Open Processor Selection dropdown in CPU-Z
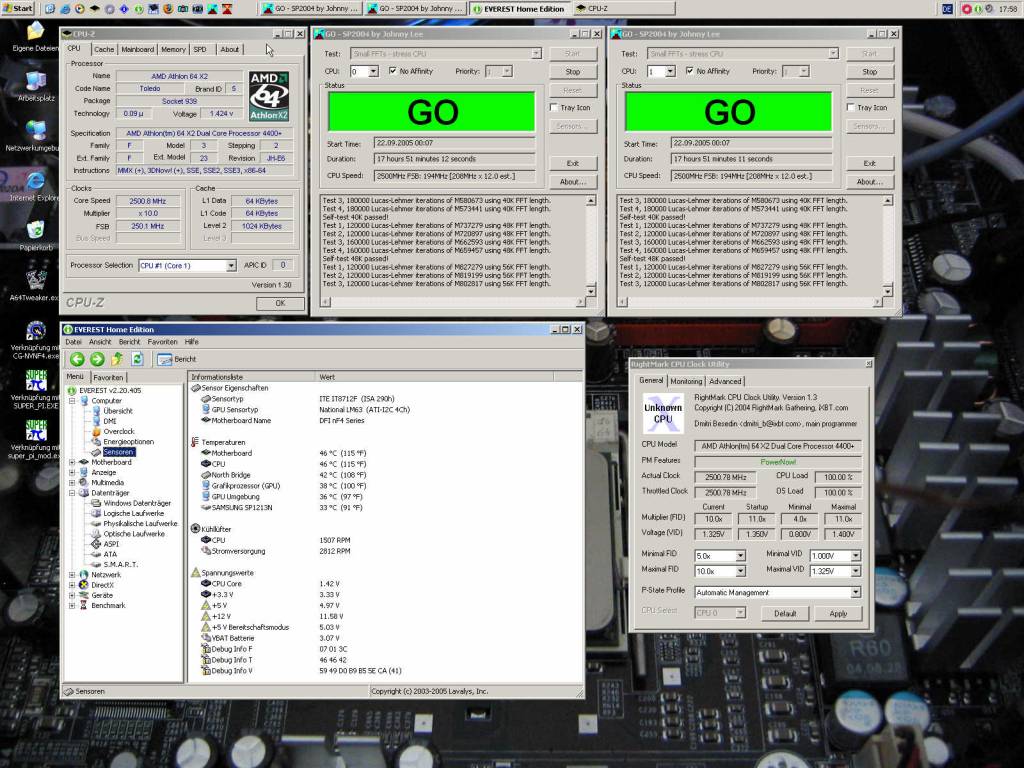 coord(231,265)
